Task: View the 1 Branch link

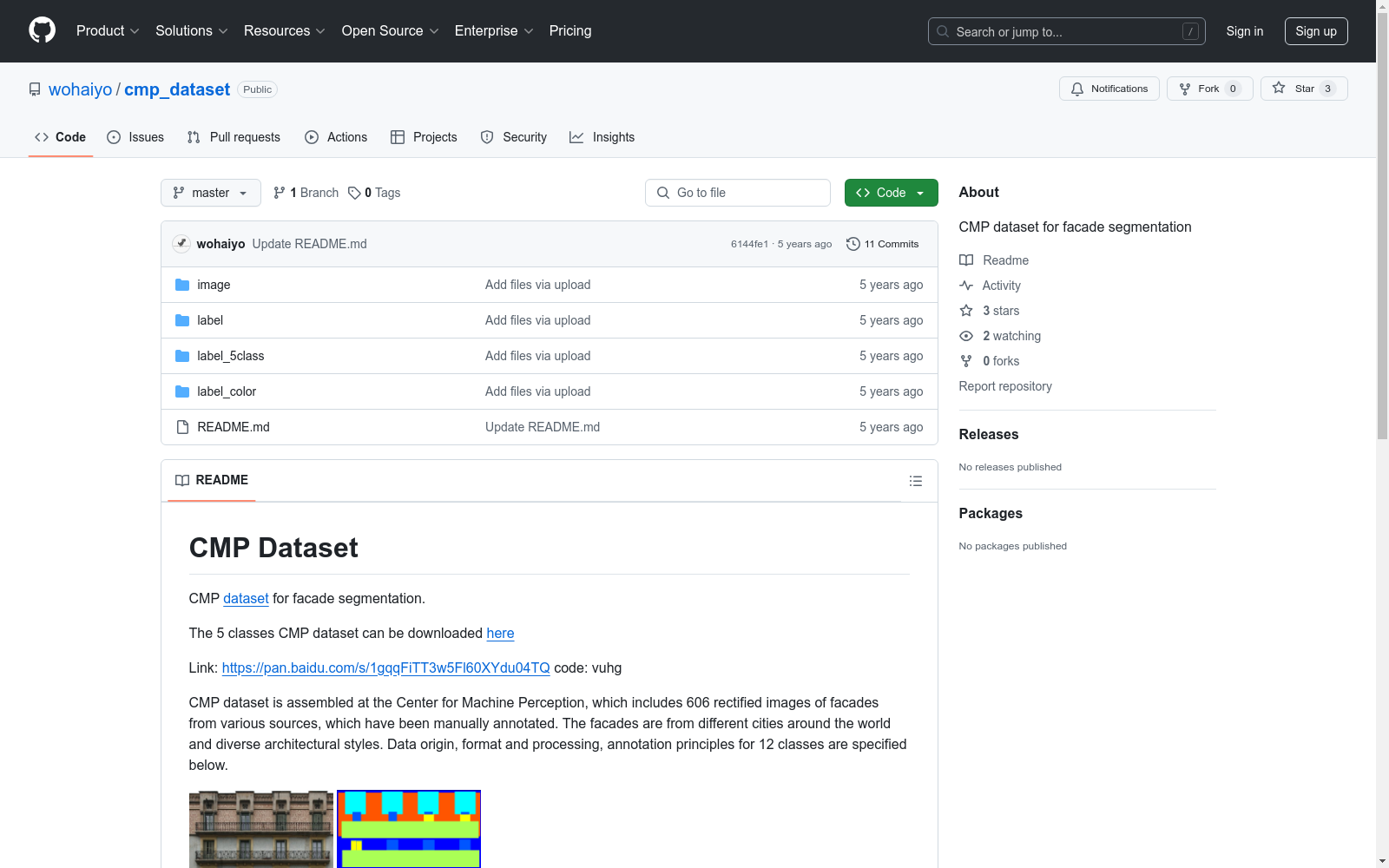Action: [306, 193]
